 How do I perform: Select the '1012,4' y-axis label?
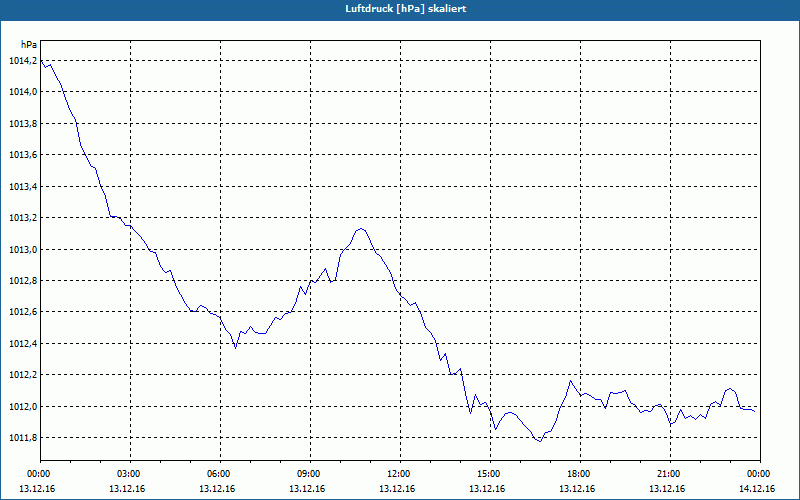point(23,344)
